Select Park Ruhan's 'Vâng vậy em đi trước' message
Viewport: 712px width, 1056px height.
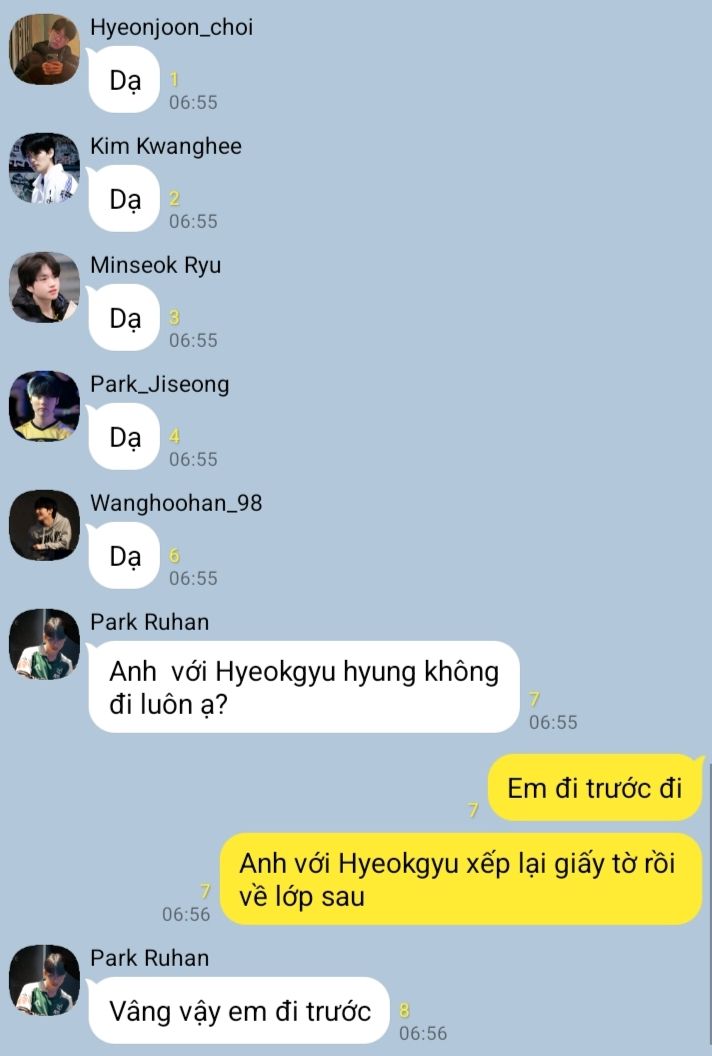coord(239,1010)
